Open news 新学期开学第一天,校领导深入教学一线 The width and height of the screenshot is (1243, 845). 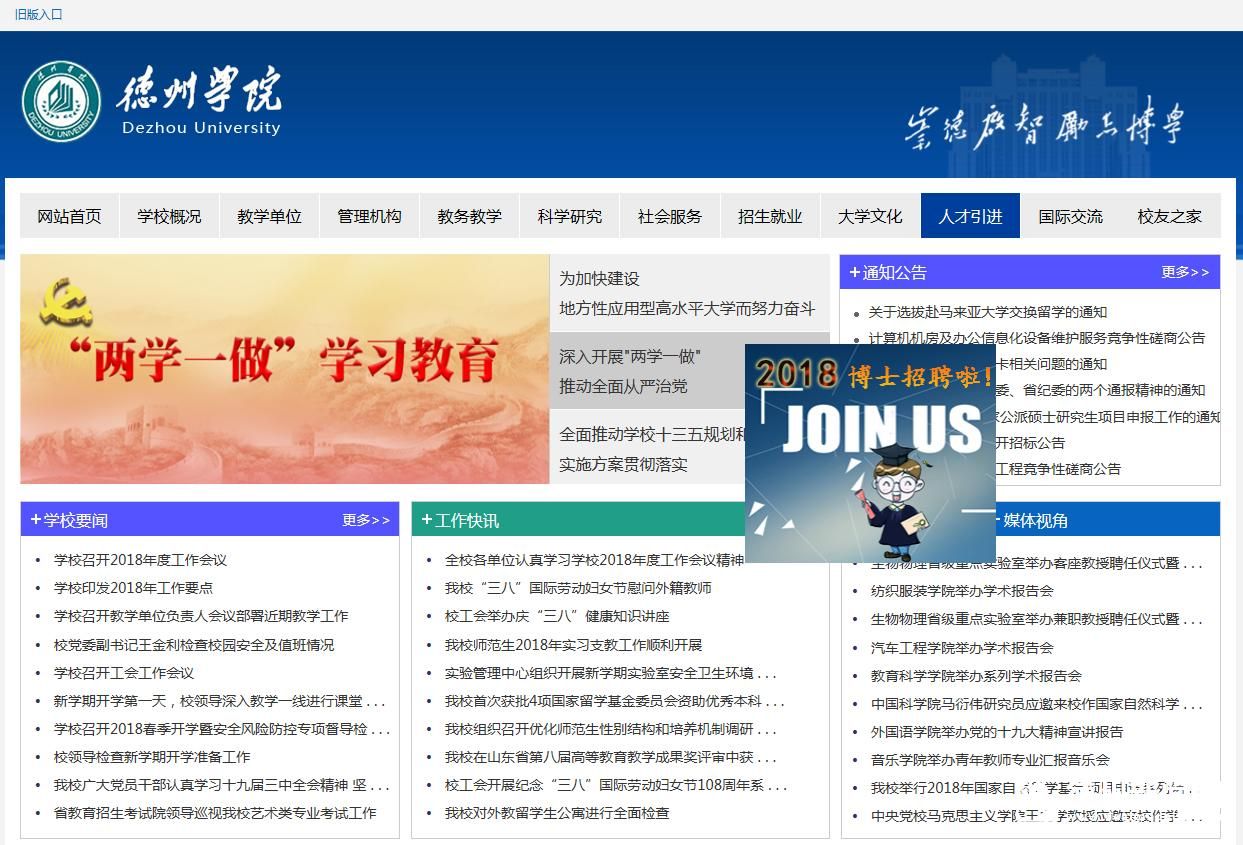[219, 701]
